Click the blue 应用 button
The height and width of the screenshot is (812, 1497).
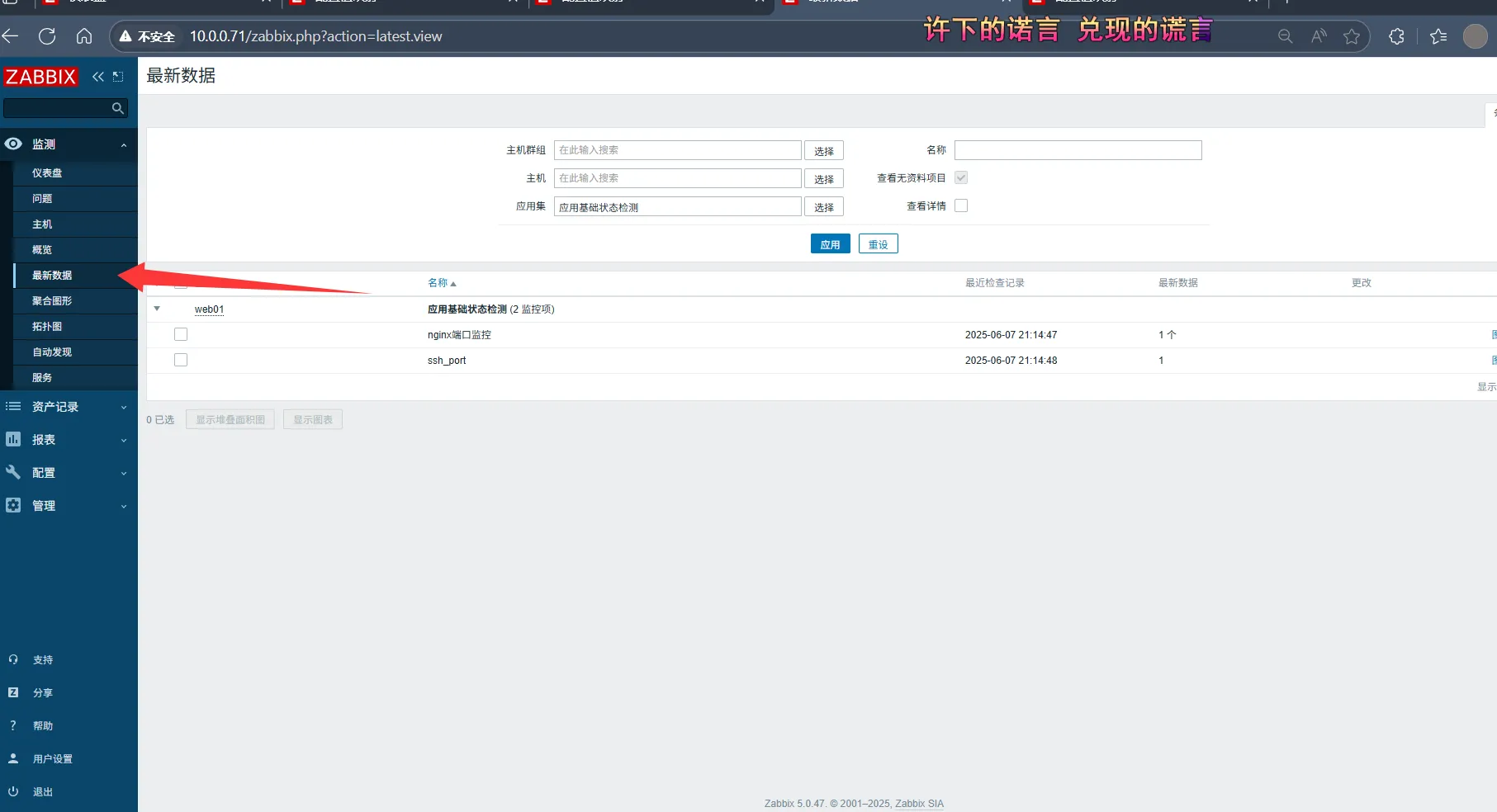pos(830,244)
